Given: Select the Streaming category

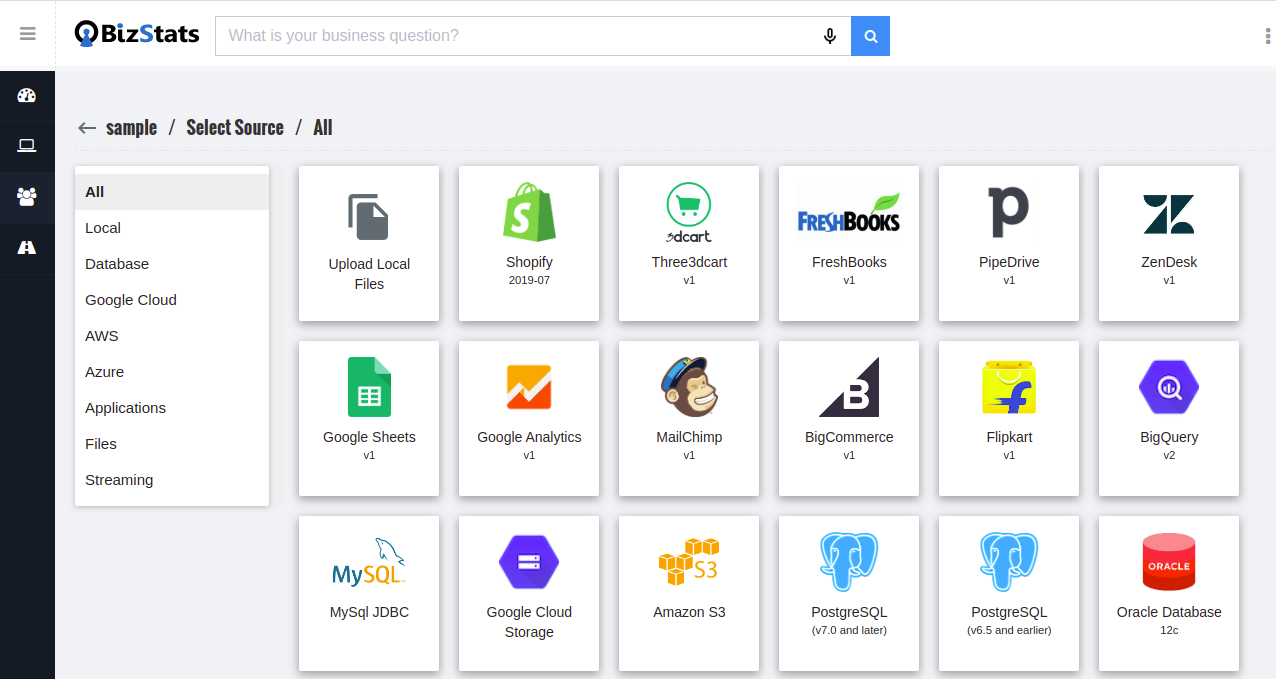Looking at the screenshot, I should [172, 480].
